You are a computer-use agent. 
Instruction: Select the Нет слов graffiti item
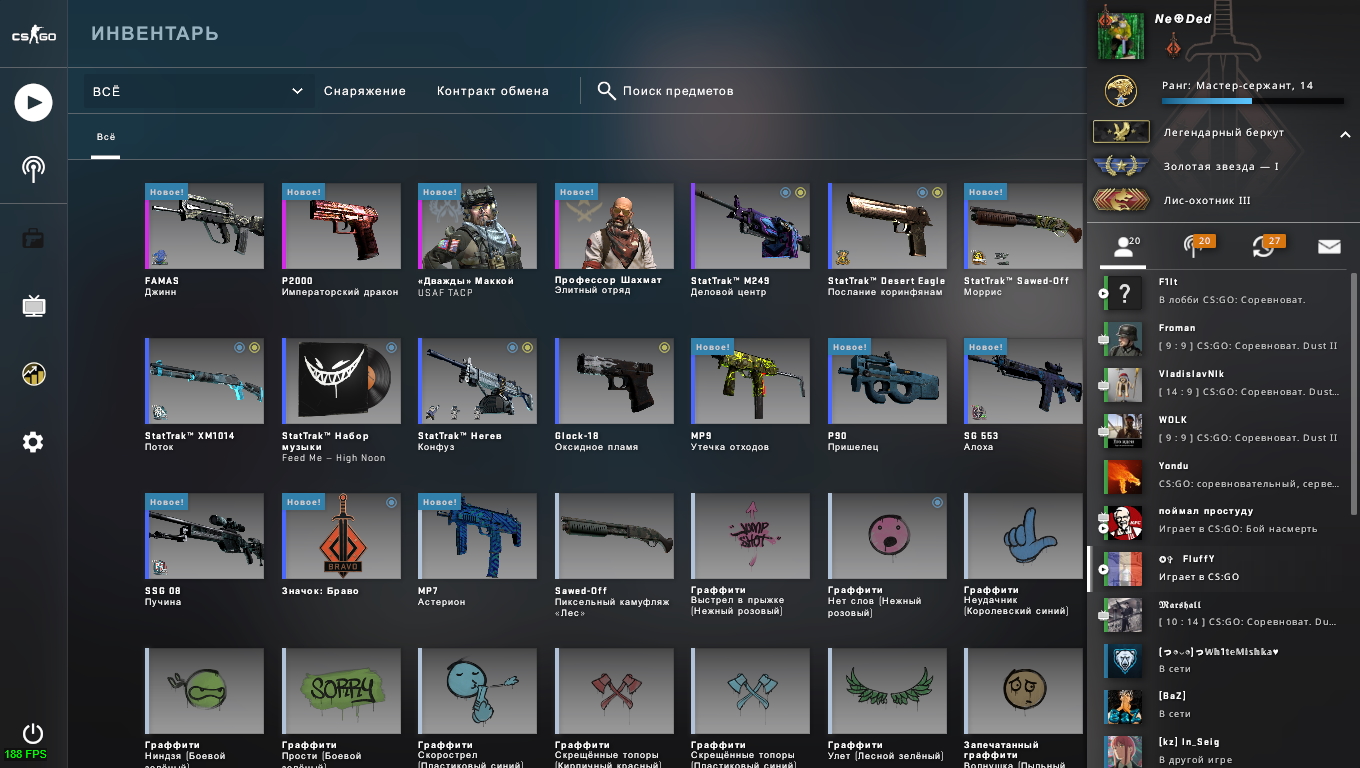pyautogui.click(x=888, y=536)
